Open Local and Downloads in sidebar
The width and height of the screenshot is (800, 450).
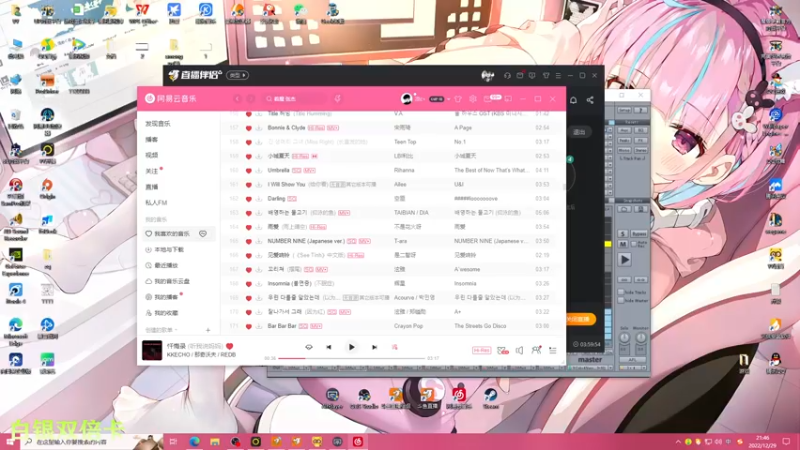pos(164,249)
